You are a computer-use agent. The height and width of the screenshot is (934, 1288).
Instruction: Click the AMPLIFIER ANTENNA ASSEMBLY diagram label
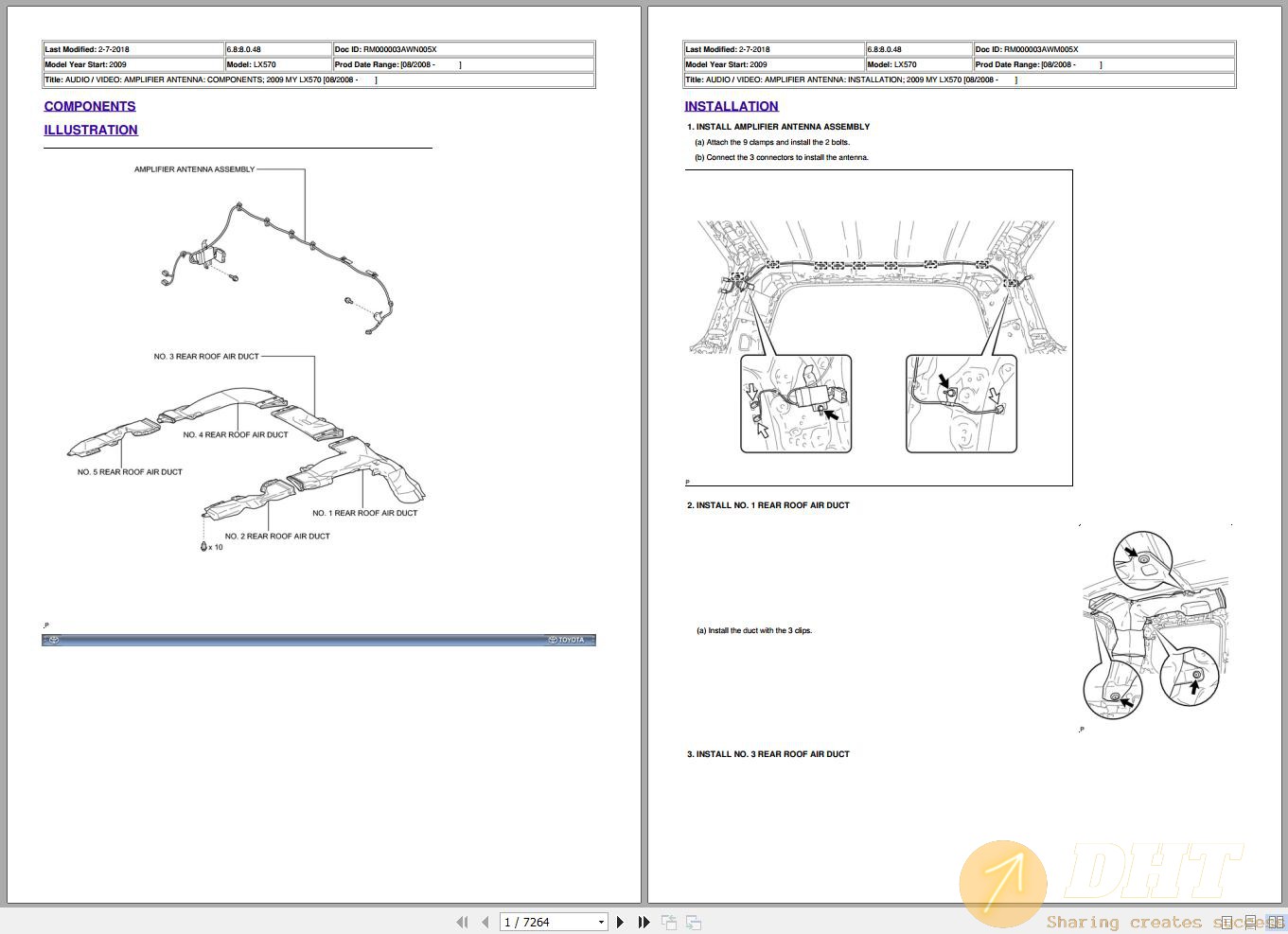click(194, 169)
